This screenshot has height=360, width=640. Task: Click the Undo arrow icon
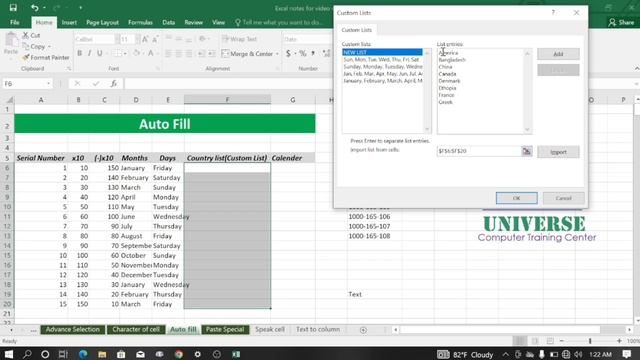coord(34,8)
